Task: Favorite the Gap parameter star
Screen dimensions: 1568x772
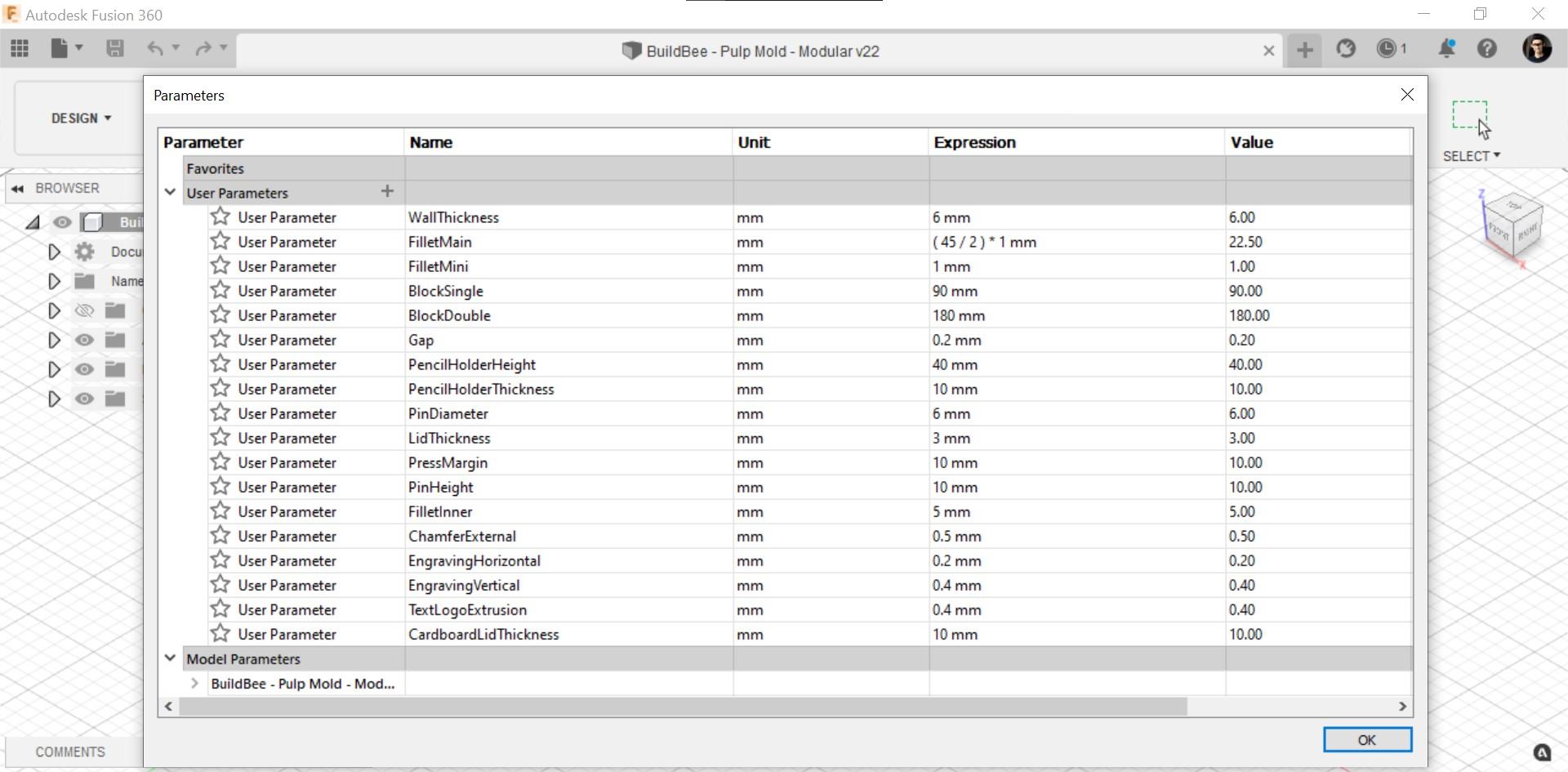Action: [x=220, y=339]
